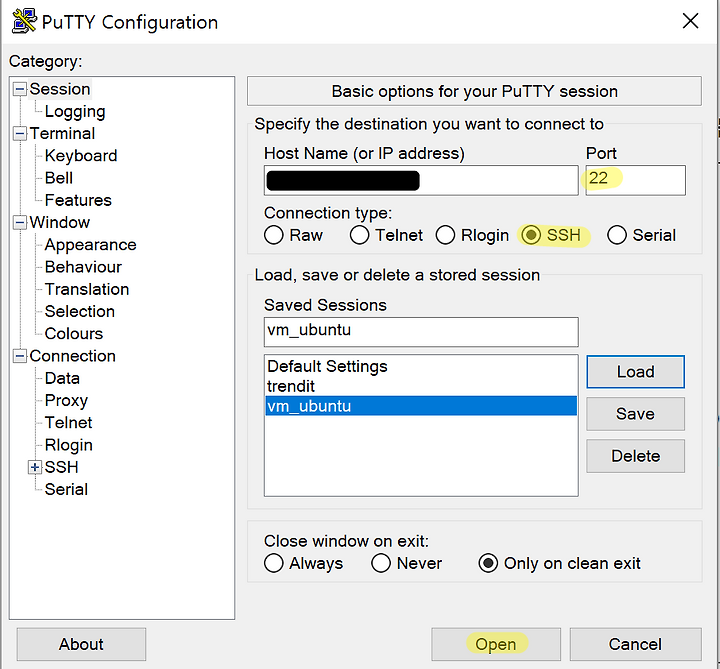
Task: Select Default Settings in sessions list
Action: pos(421,366)
